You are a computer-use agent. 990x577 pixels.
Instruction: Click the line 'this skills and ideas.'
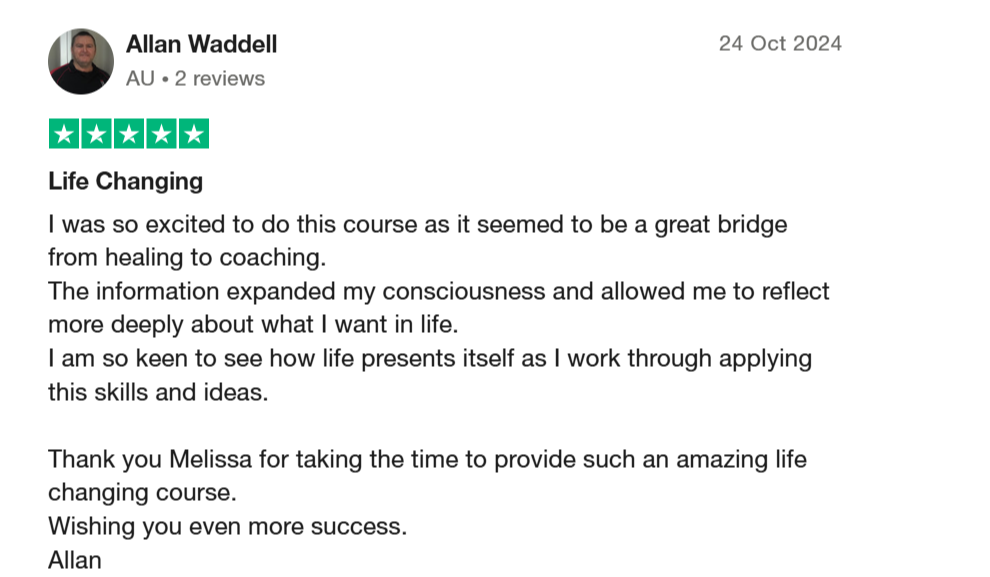tap(158, 392)
